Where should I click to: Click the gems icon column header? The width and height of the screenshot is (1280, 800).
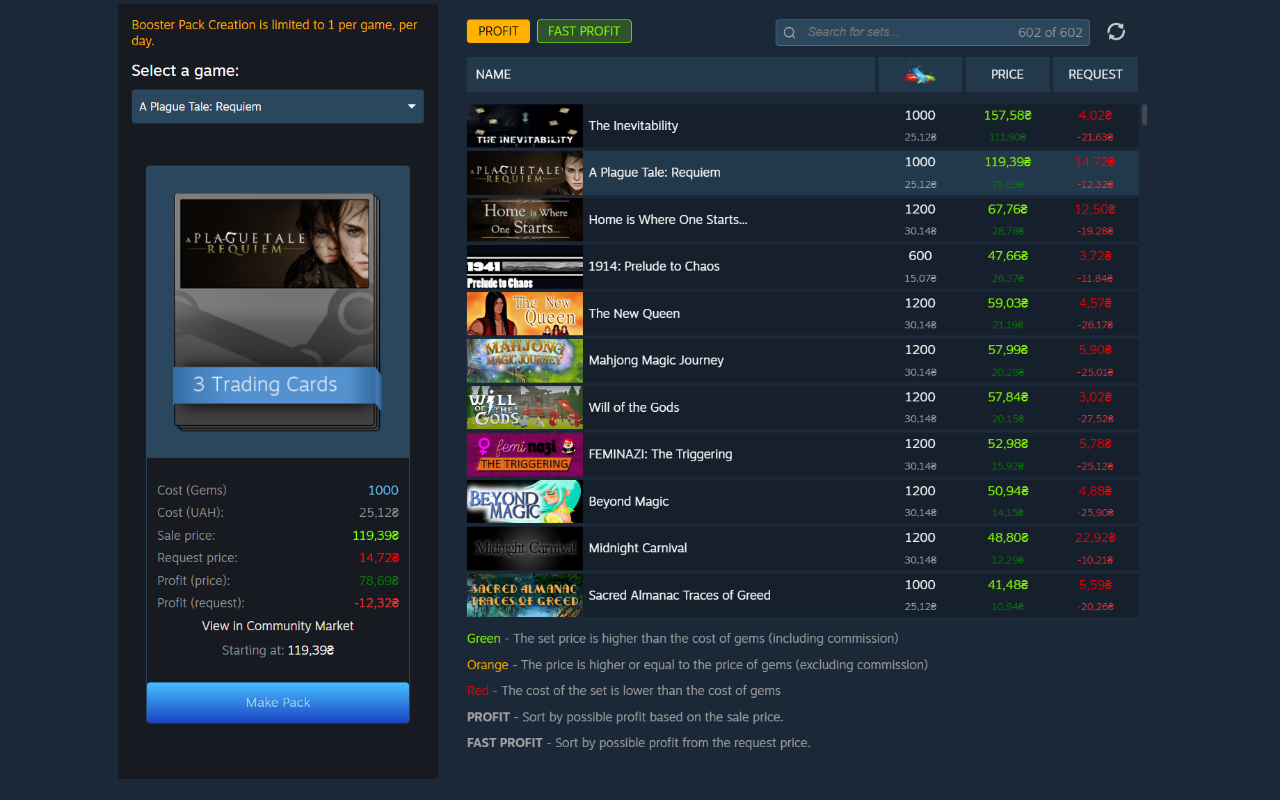click(919, 74)
